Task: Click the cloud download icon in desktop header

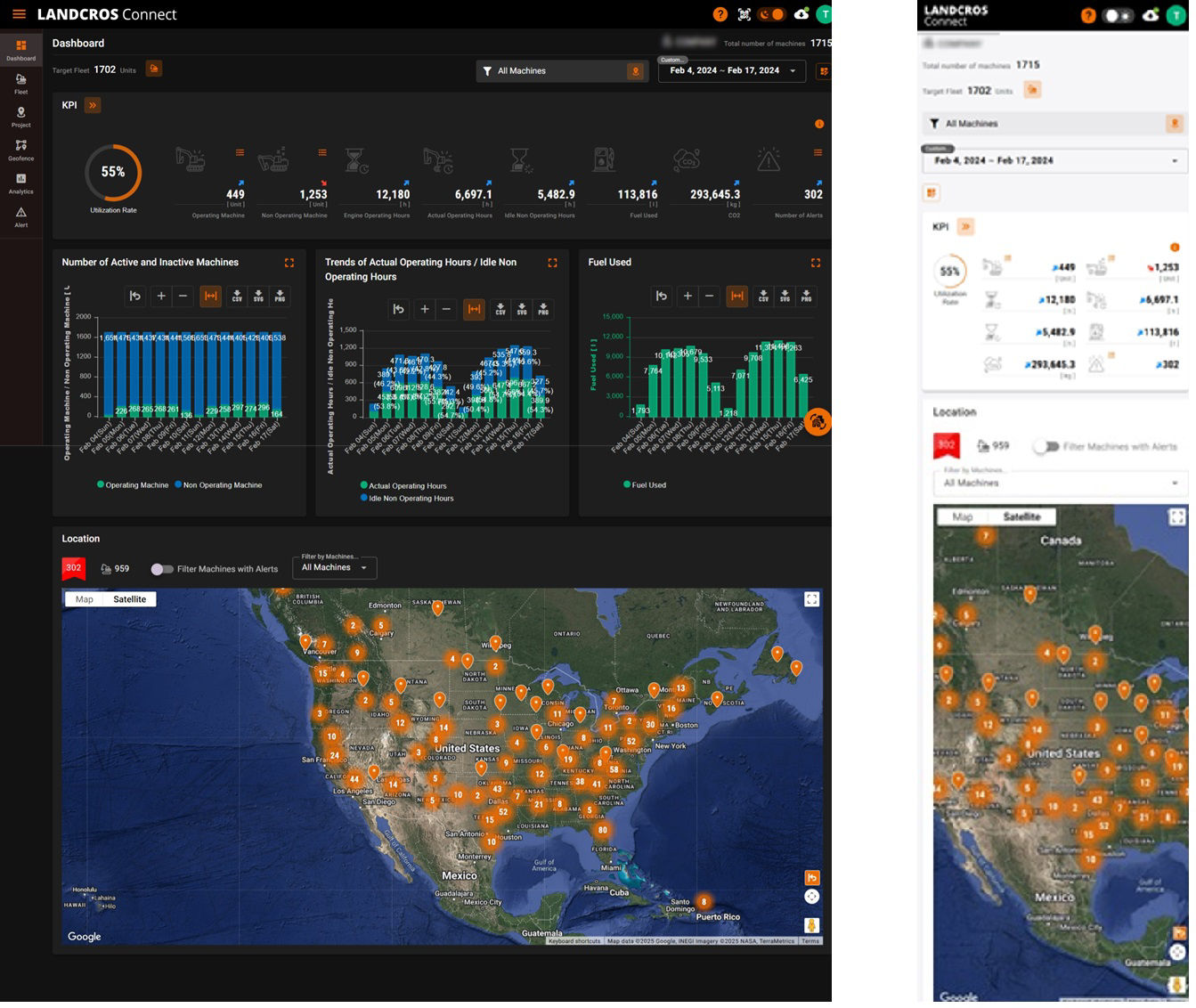Action: (x=801, y=14)
